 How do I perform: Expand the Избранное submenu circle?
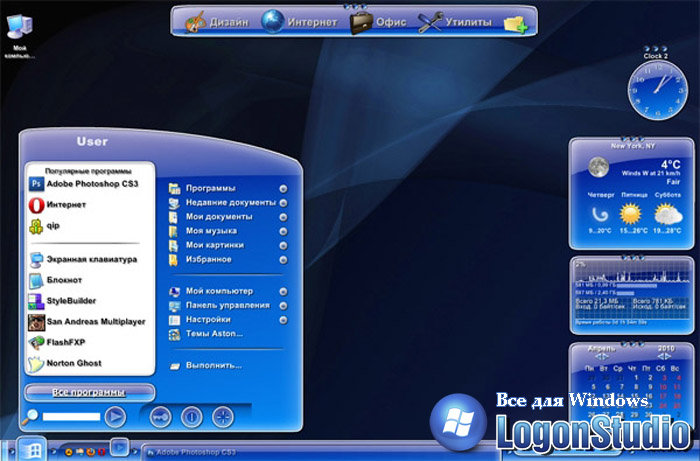(x=283, y=260)
